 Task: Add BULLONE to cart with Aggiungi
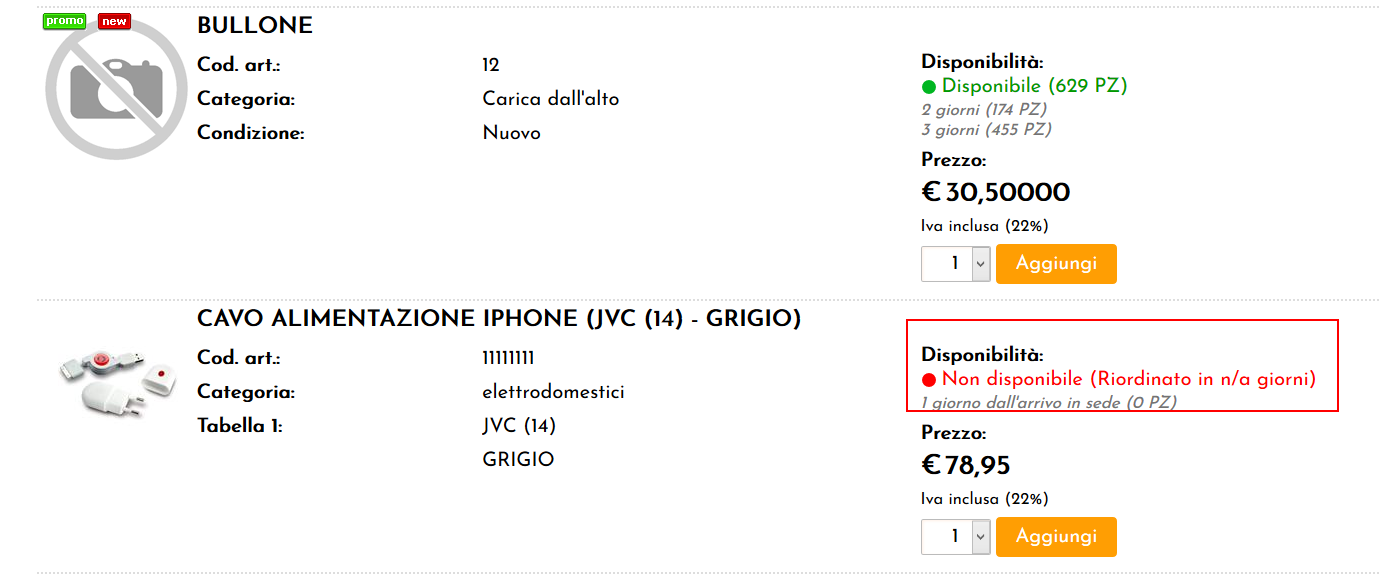(x=1056, y=264)
